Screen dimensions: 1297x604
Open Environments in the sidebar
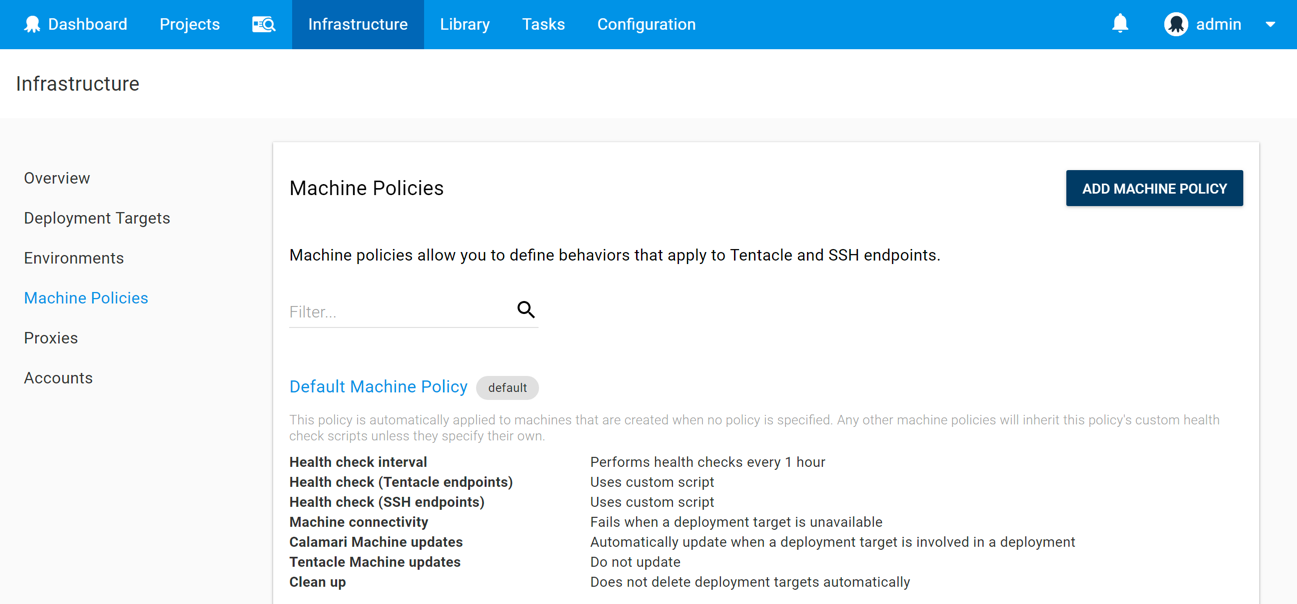[74, 258]
